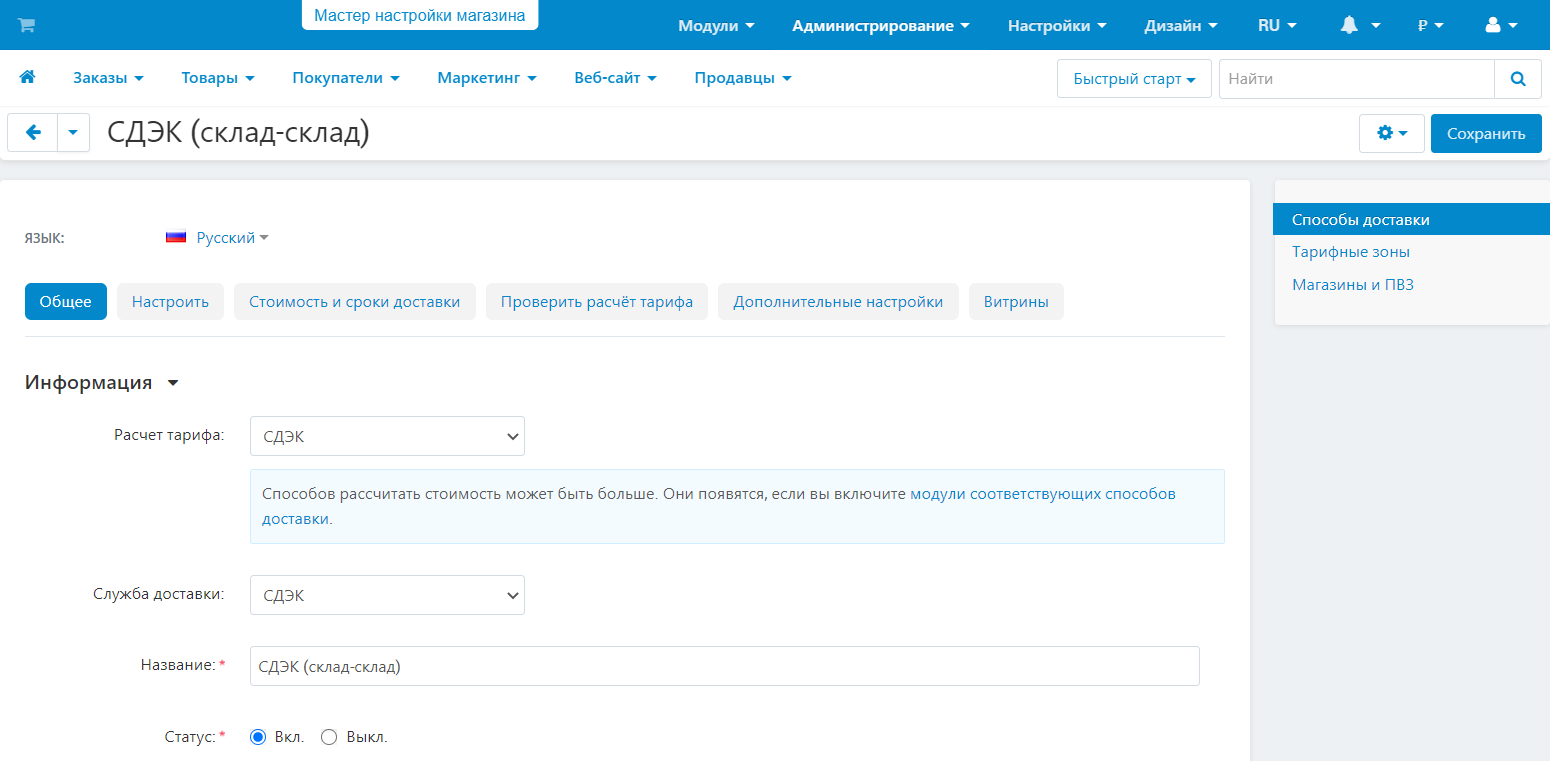Open the notifications bell icon
Screen dimensions: 1550x761
point(1350,26)
